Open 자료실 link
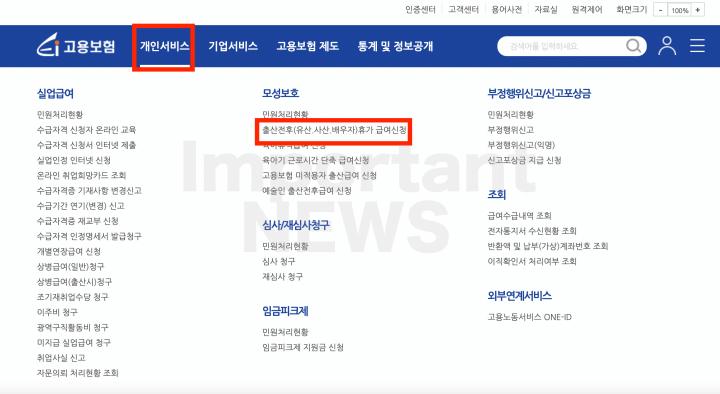This screenshot has width=720, height=394. [546, 10]
